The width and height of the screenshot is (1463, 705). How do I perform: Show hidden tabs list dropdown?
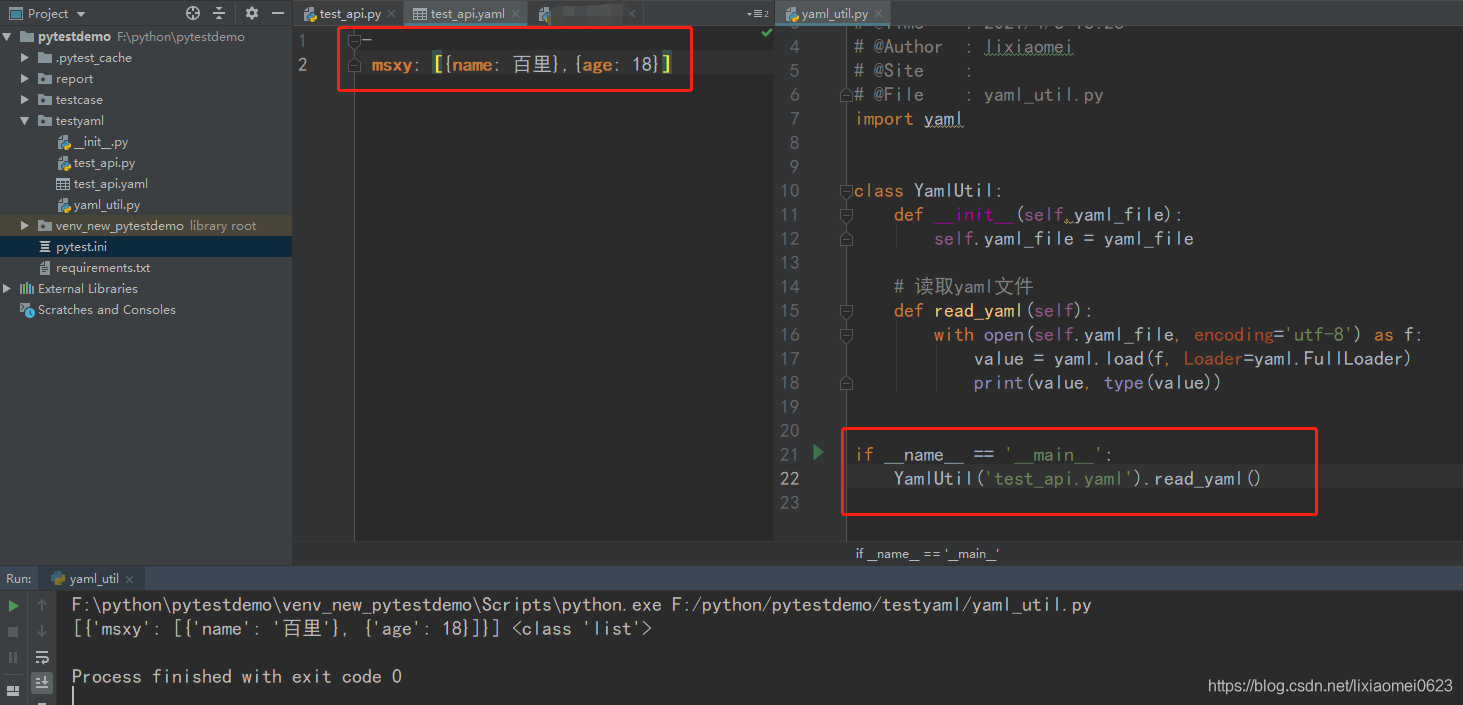coord(758,14)
